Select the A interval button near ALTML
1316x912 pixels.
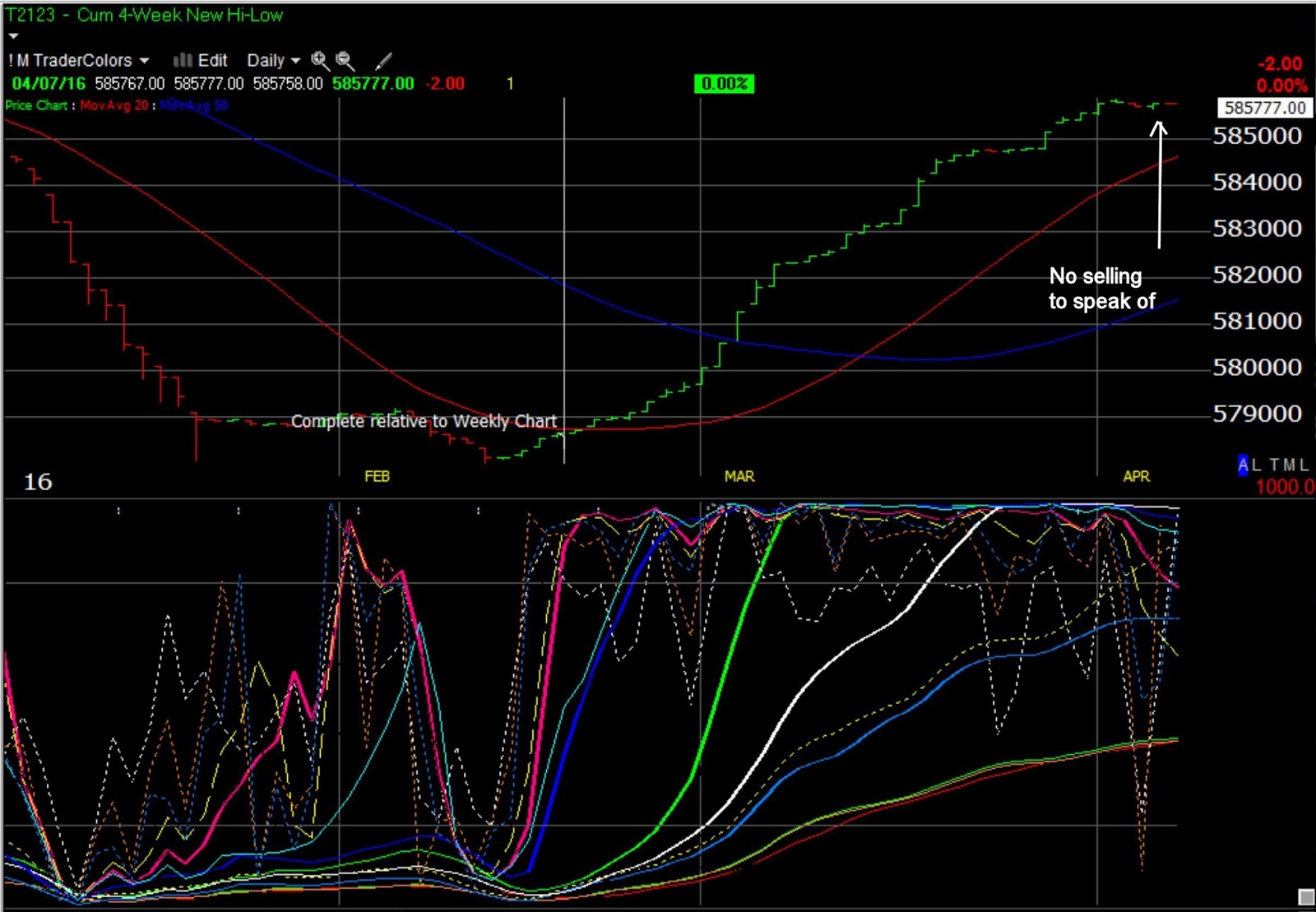[x=1242, y=465]
